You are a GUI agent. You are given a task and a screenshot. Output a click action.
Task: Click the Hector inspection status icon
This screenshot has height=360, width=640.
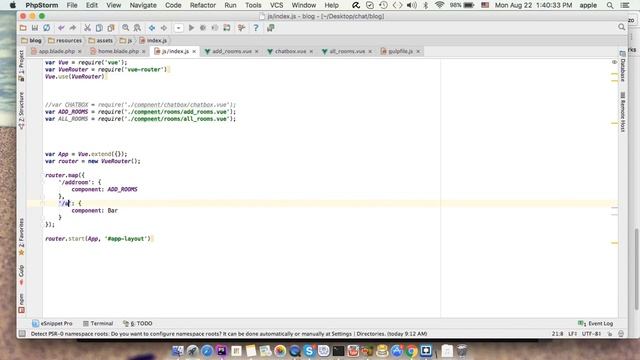[x=621, y=333]
